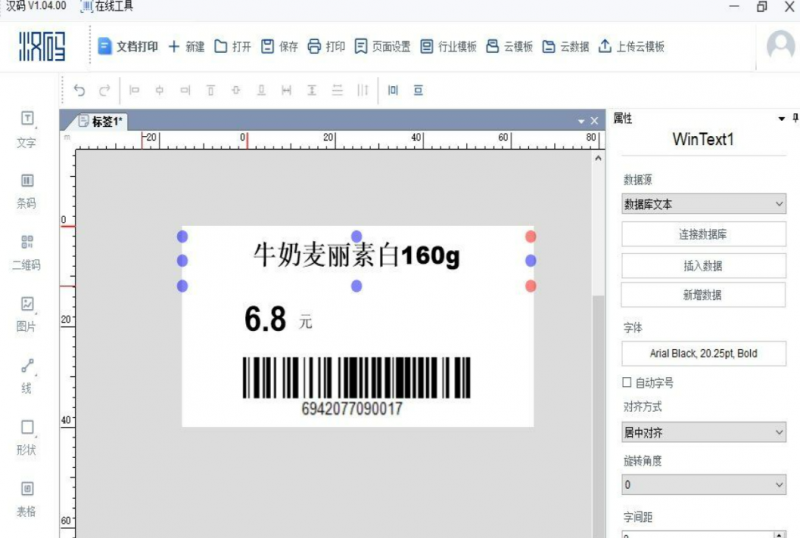
Task: Select the 二维码 QR code tool
Action: tap(27, 253)
